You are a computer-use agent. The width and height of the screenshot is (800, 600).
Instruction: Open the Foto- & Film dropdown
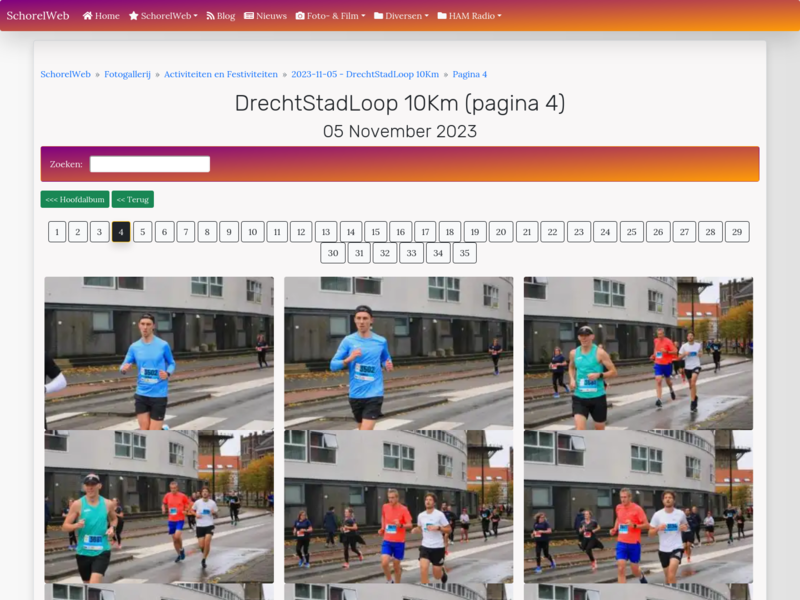(331, 16)
